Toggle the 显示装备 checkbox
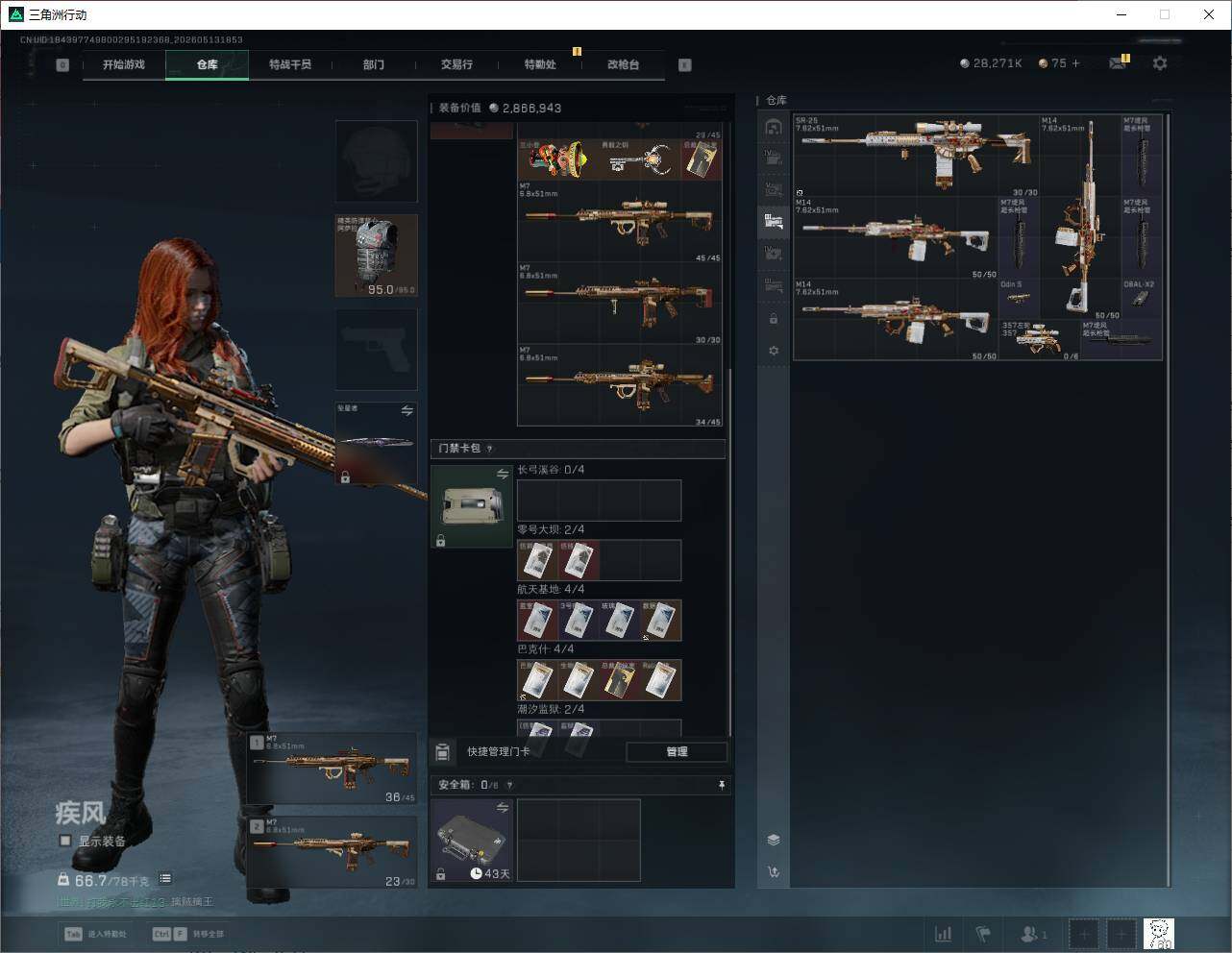Viewport: 1232px width, 953px height. pos(65,841)
